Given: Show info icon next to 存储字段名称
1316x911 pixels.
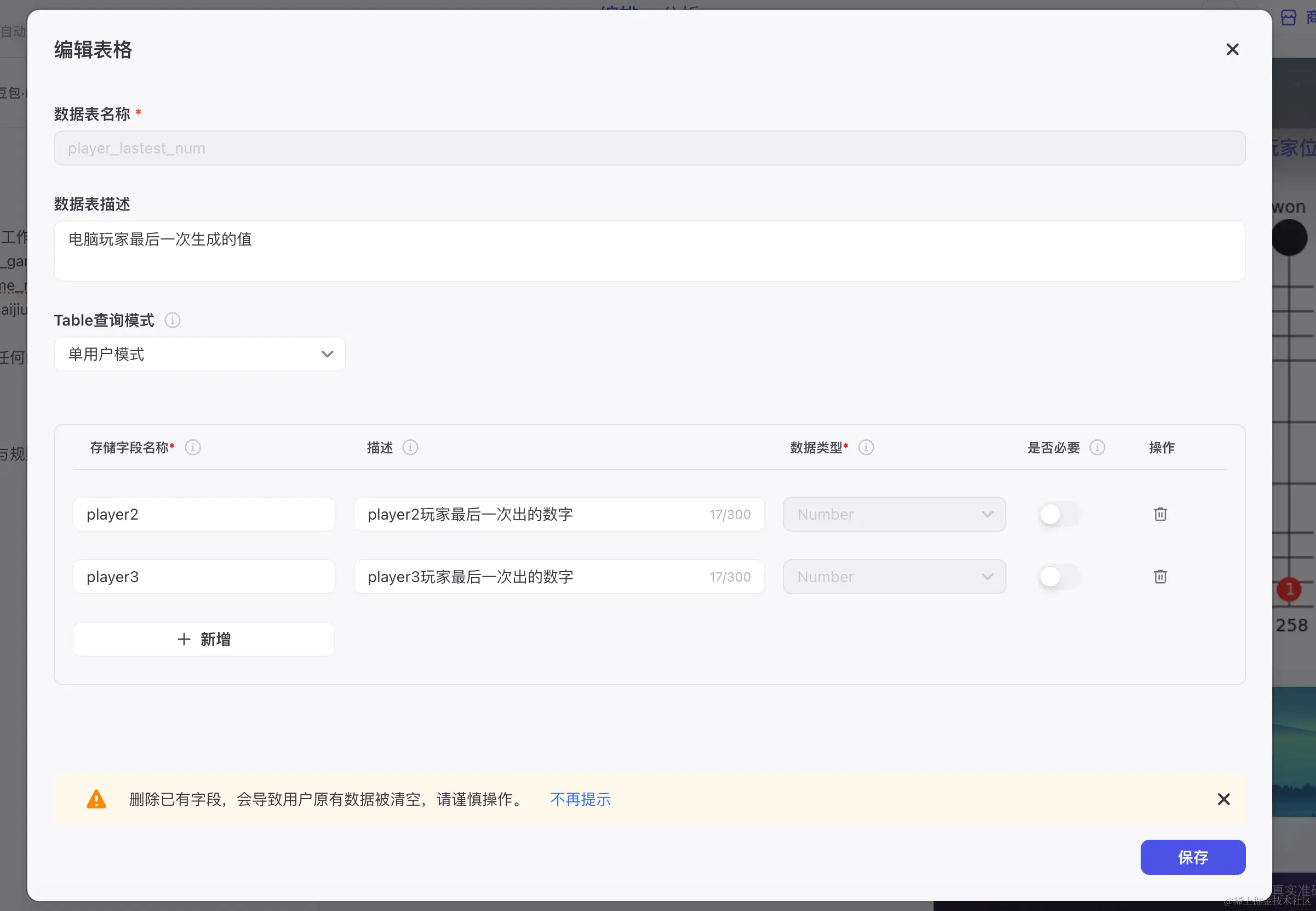Looking at the screenshot, I should coord(193,447).
